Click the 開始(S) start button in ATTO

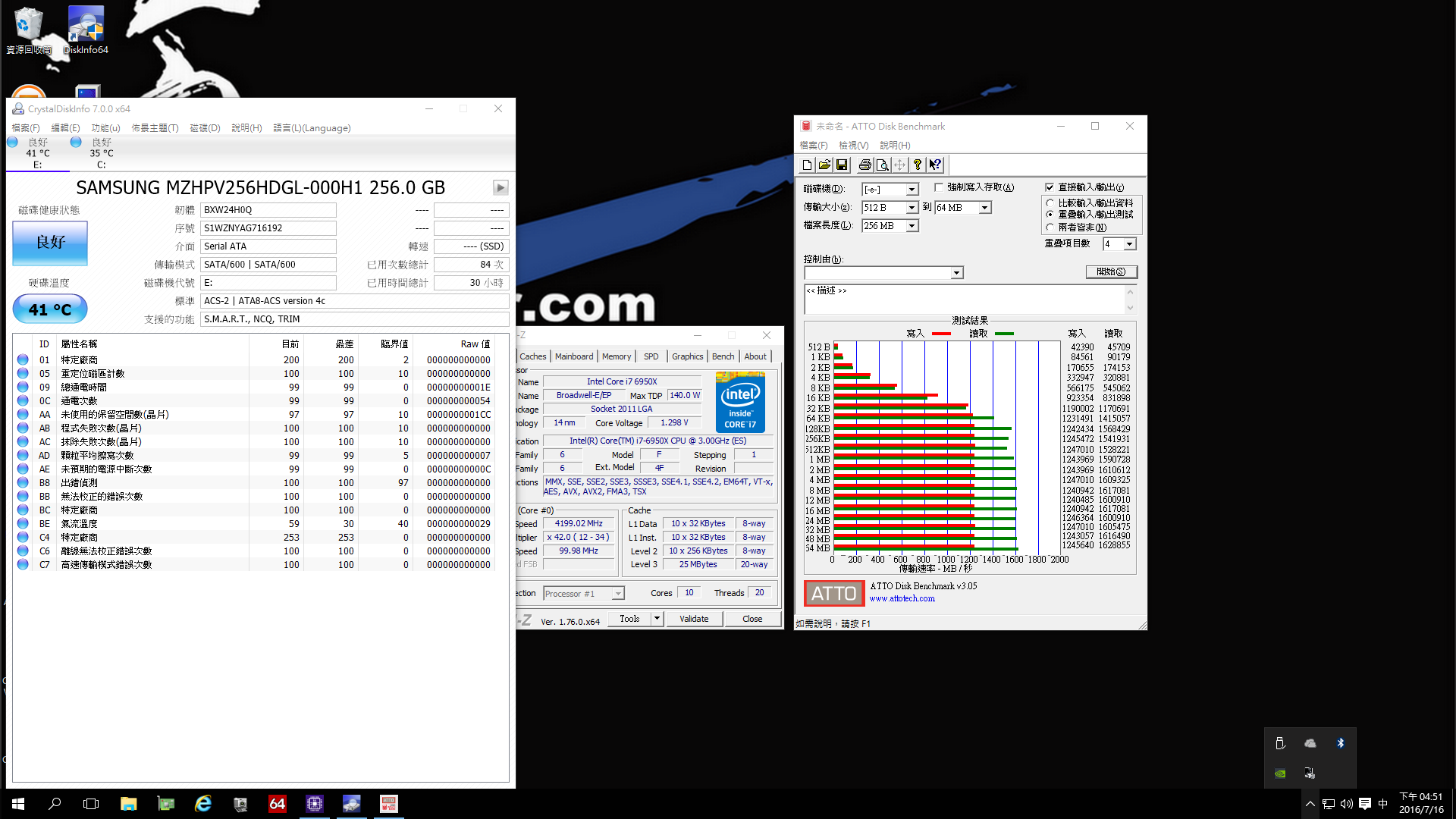[x=1111, y=272]
